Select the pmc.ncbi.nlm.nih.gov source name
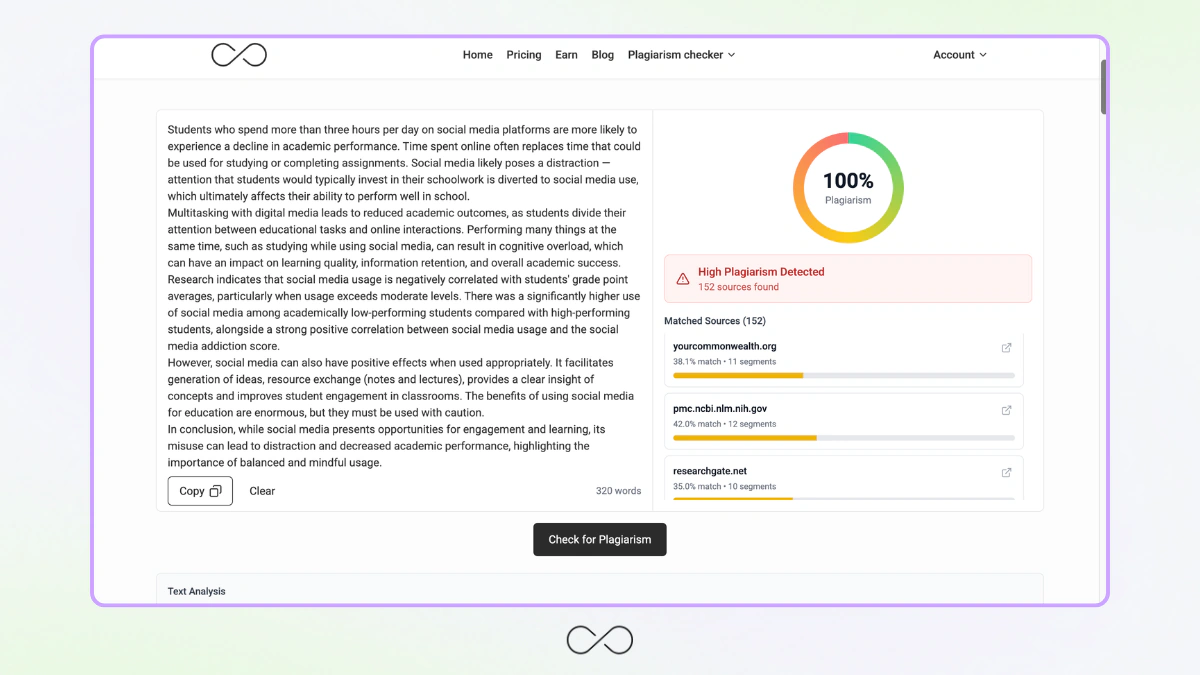 (720, 408)
